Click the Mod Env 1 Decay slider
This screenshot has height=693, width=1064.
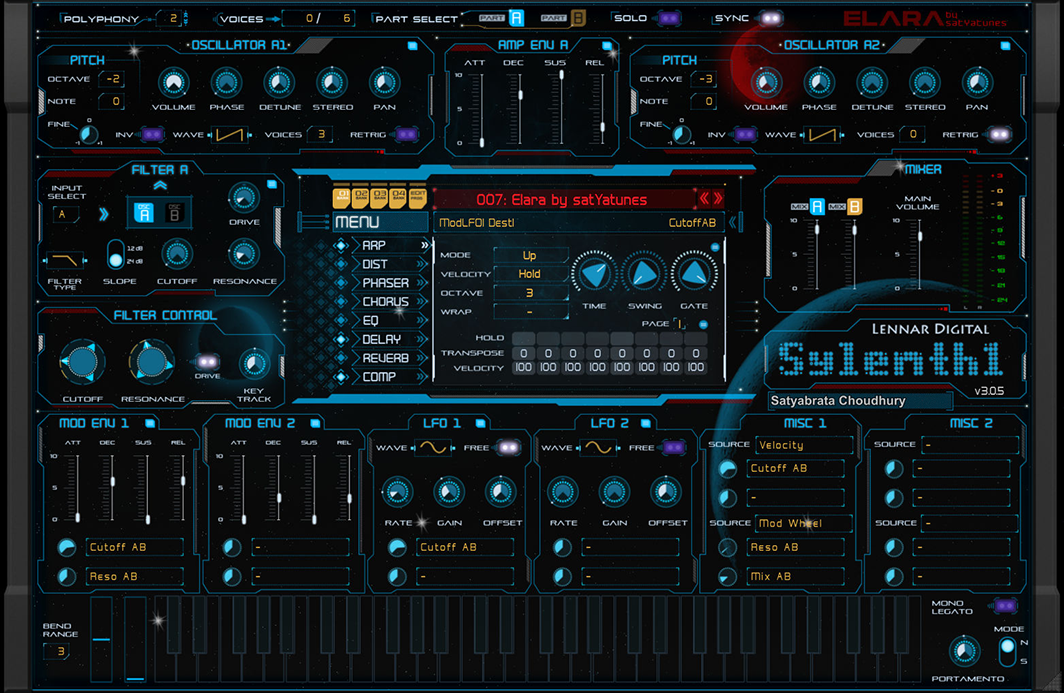coord(112,489)
